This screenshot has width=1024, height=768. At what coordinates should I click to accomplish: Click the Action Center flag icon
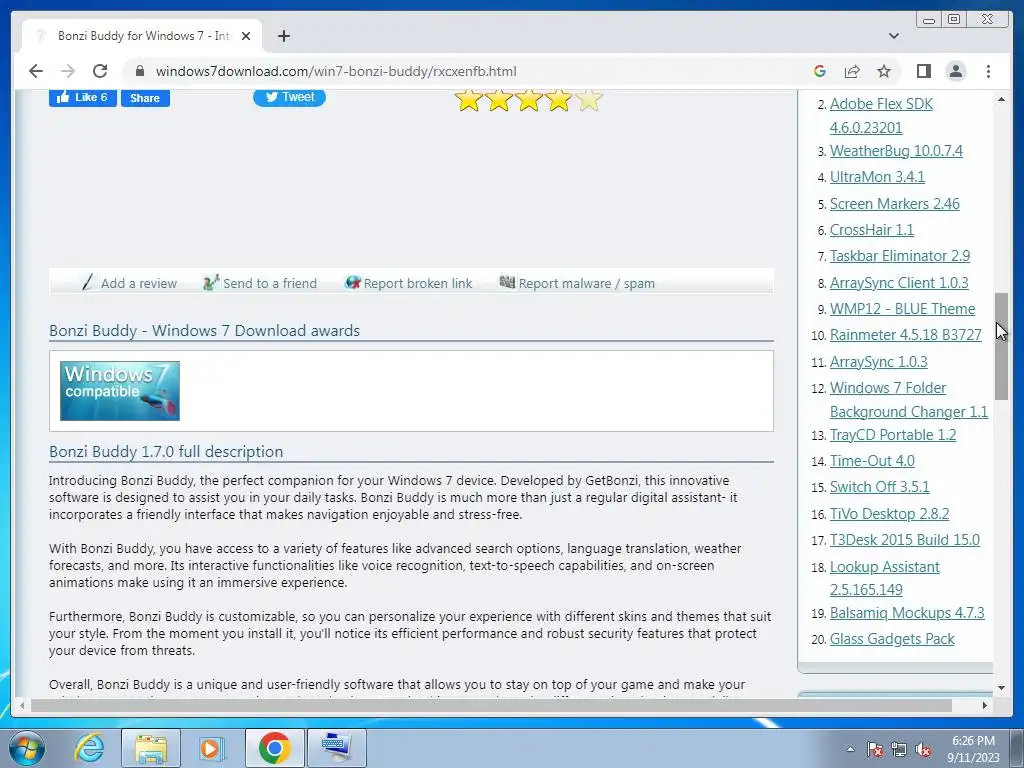click(x=875, y=749)
